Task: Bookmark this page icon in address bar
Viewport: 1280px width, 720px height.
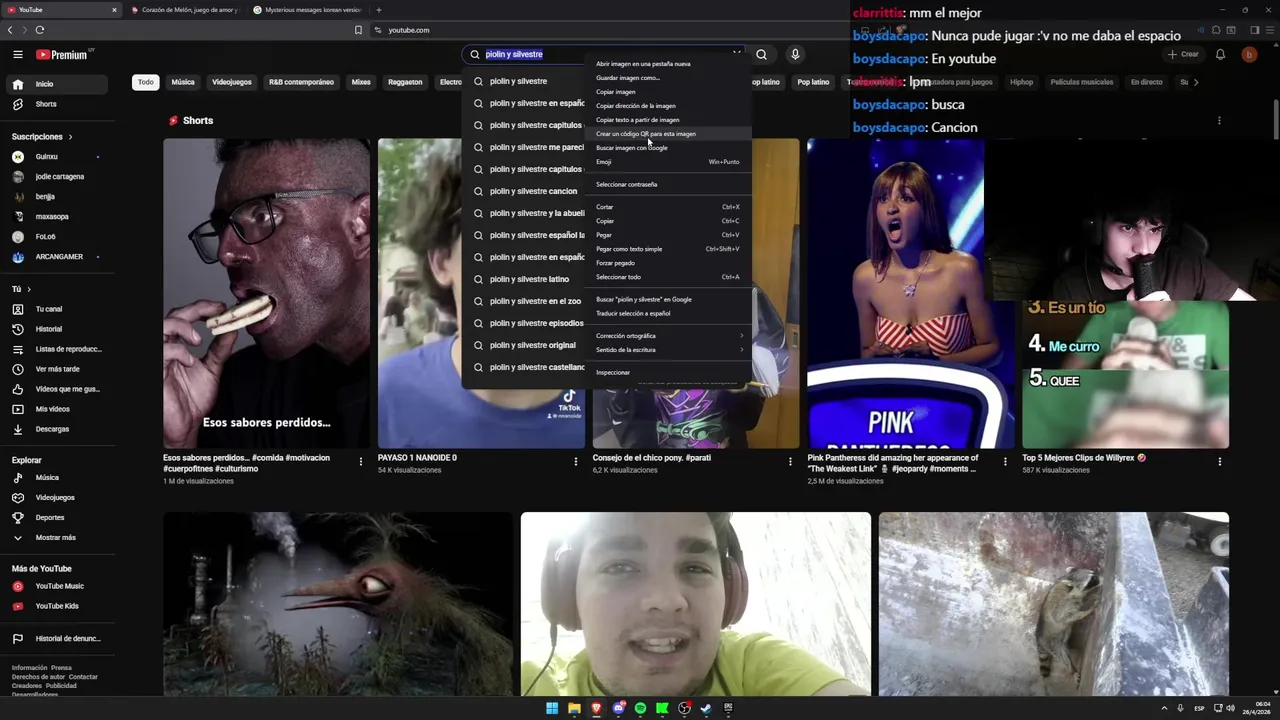Action: point(358,30)
